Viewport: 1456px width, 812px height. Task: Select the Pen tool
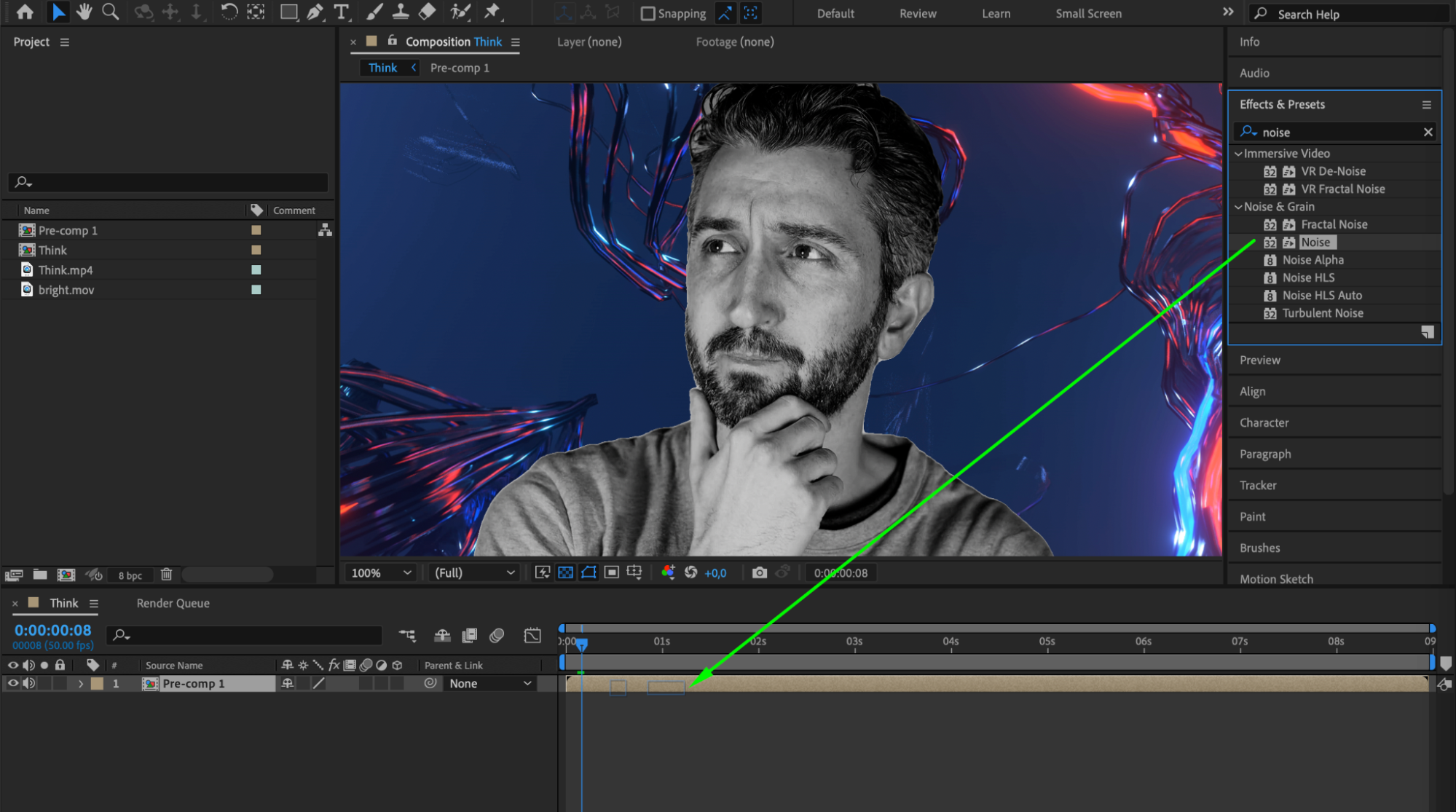pos(315,12)
